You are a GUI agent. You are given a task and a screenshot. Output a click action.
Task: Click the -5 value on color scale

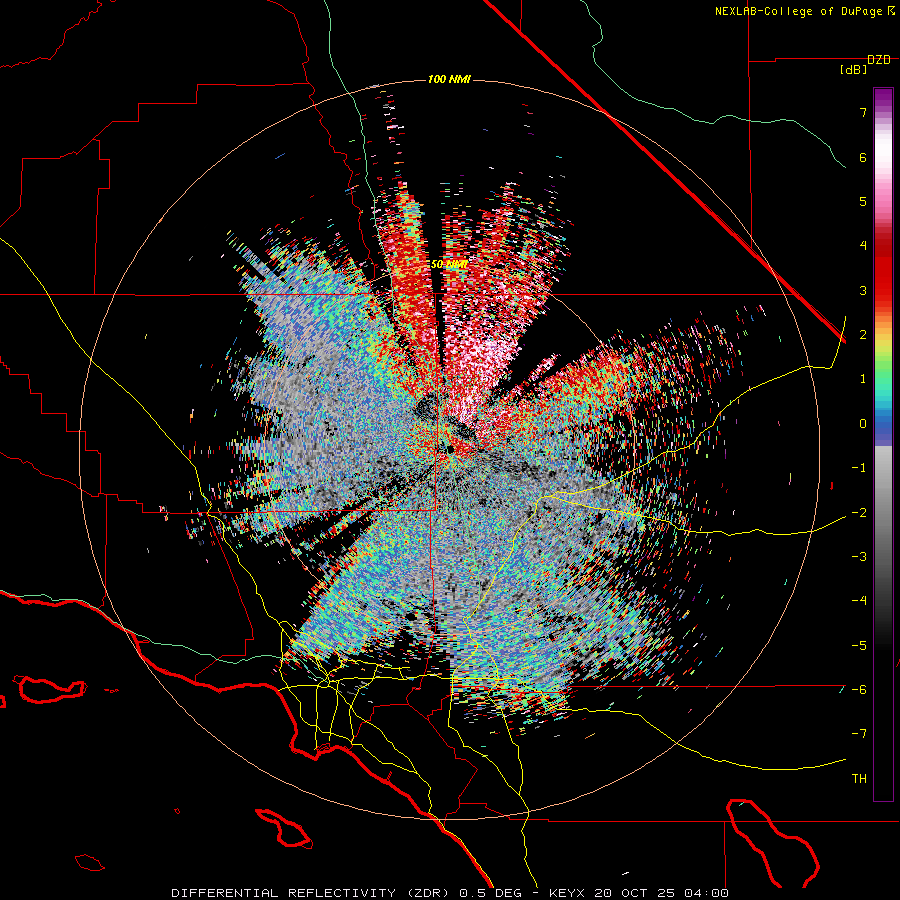(859, 646)
